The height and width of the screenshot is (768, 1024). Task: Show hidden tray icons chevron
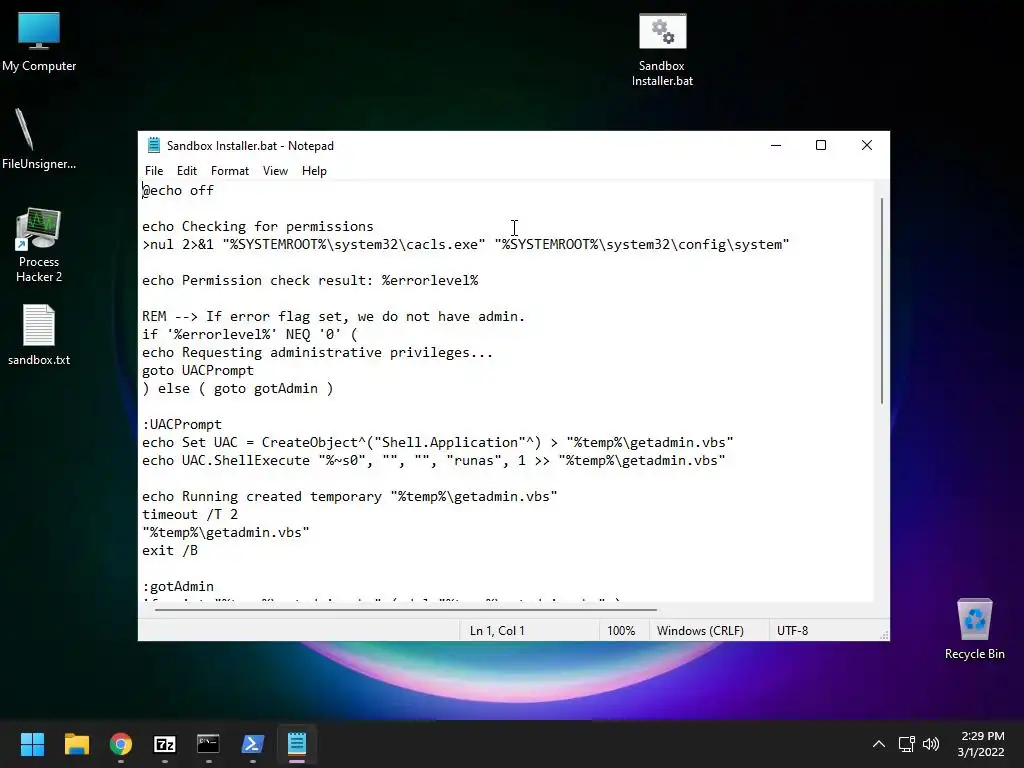click(879, 744)
